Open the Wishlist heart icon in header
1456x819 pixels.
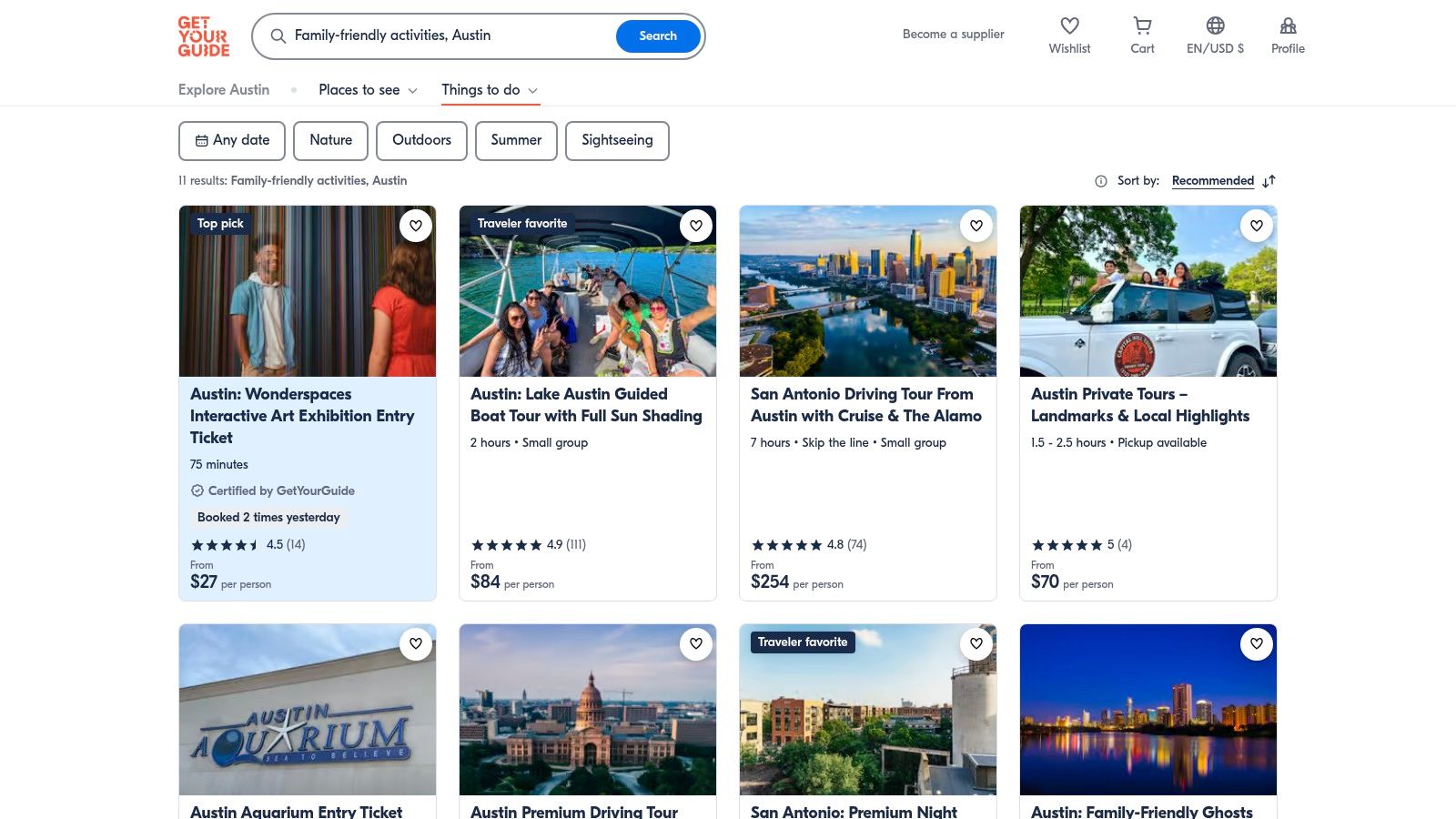pos(1069,25)
